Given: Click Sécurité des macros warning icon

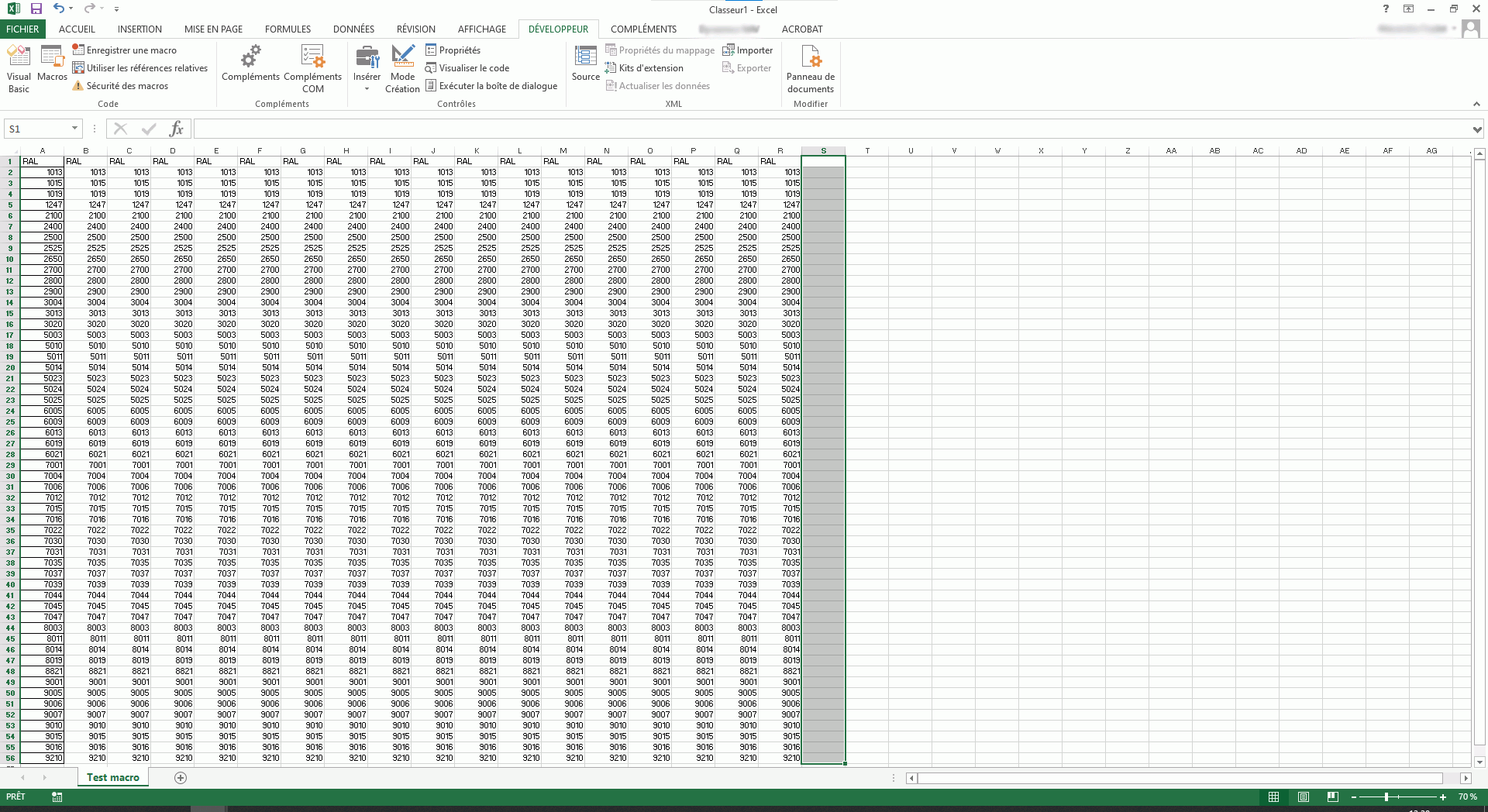Looking at the screenshot, I should [77, 86].
